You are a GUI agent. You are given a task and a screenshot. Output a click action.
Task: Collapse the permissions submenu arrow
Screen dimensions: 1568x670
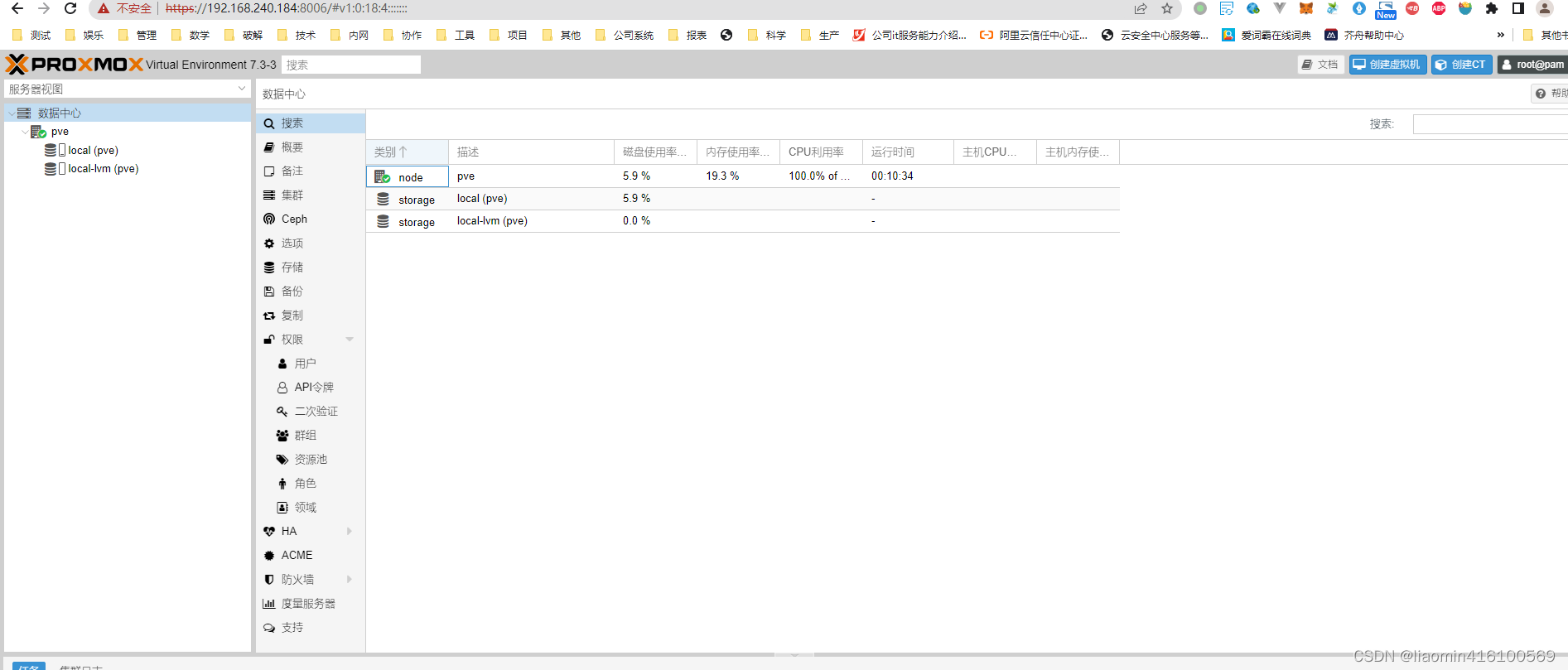click(x=350, y=340)
